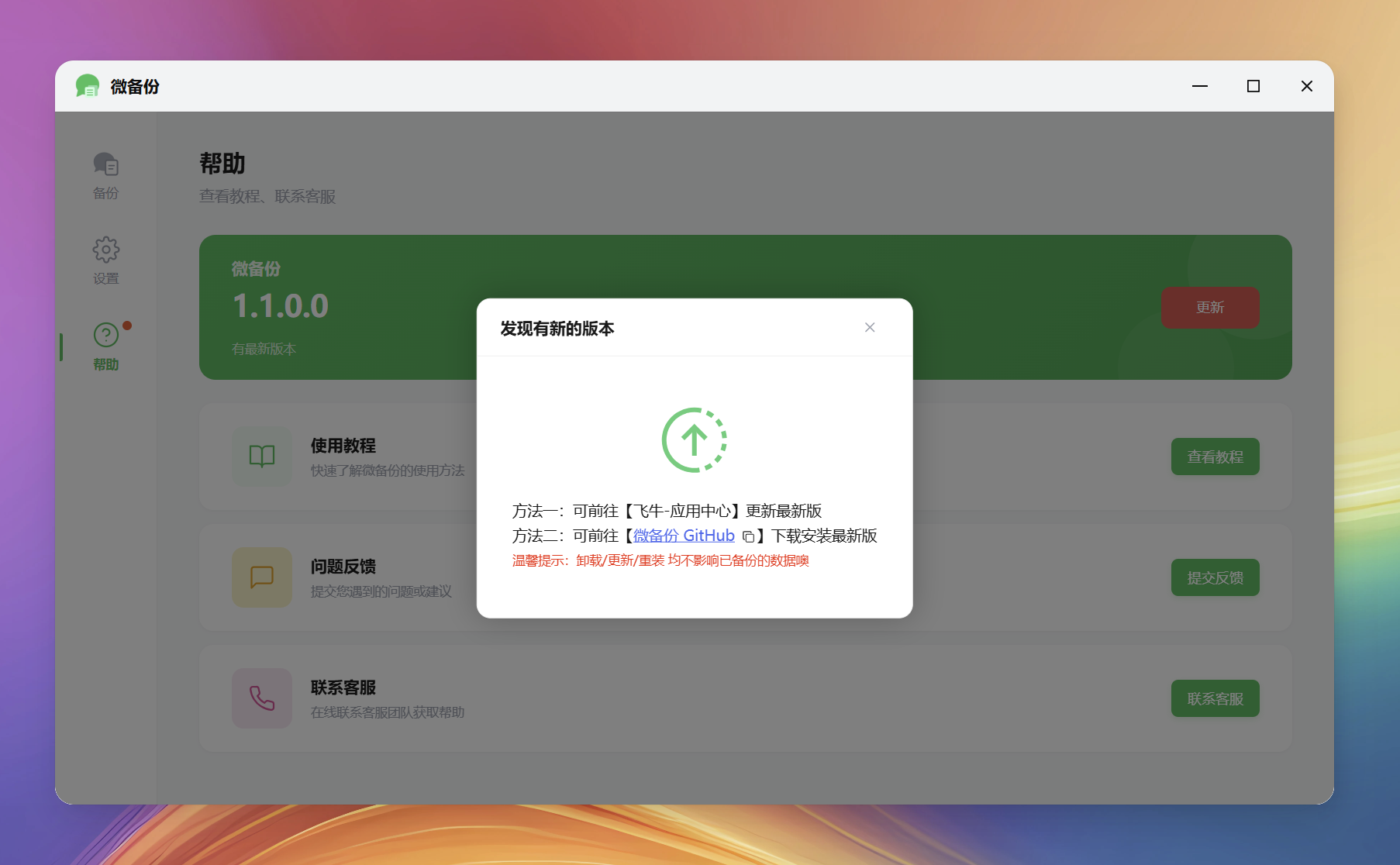Click the 微备份 app logo in title bar
Image resolution: width=1400 pixels, height=865 pixels.
coord(88,86)
